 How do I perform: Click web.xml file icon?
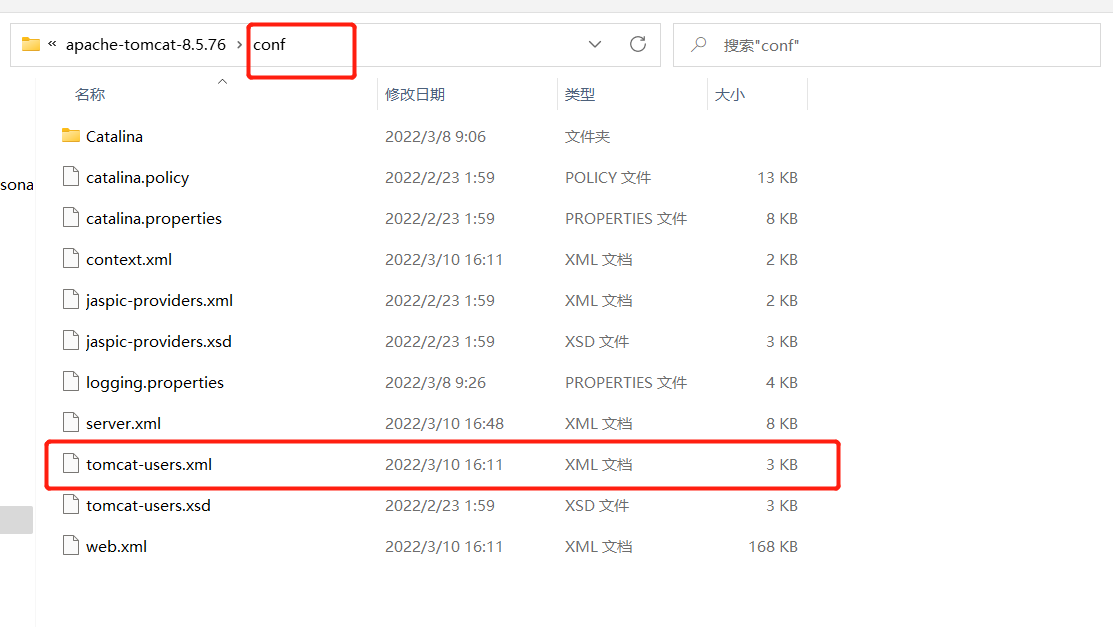(71, 546)
